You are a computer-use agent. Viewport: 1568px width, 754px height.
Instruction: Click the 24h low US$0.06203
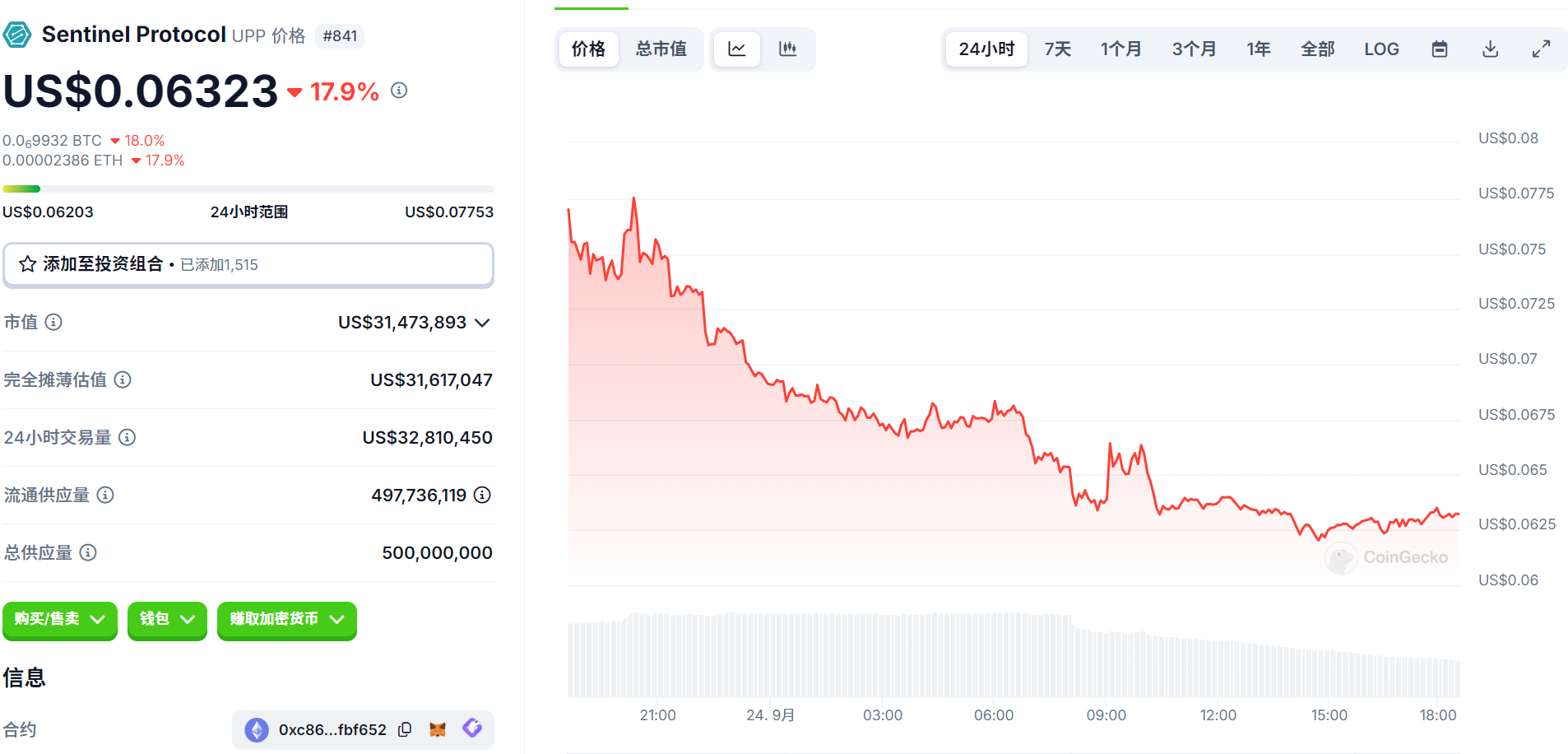[x=48, y=212]
